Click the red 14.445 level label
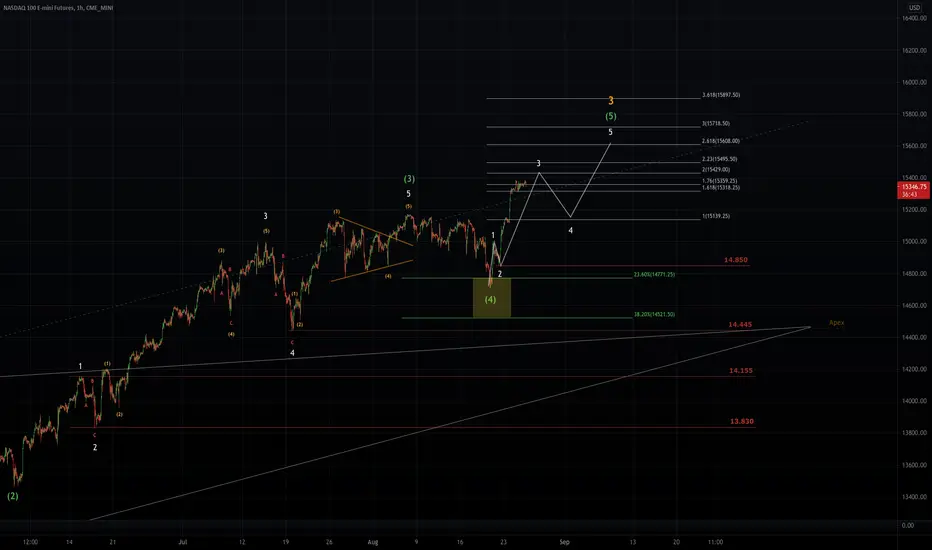Image resolution: width=932 pixels, height=550 pixels. click(x=741, y=325)
